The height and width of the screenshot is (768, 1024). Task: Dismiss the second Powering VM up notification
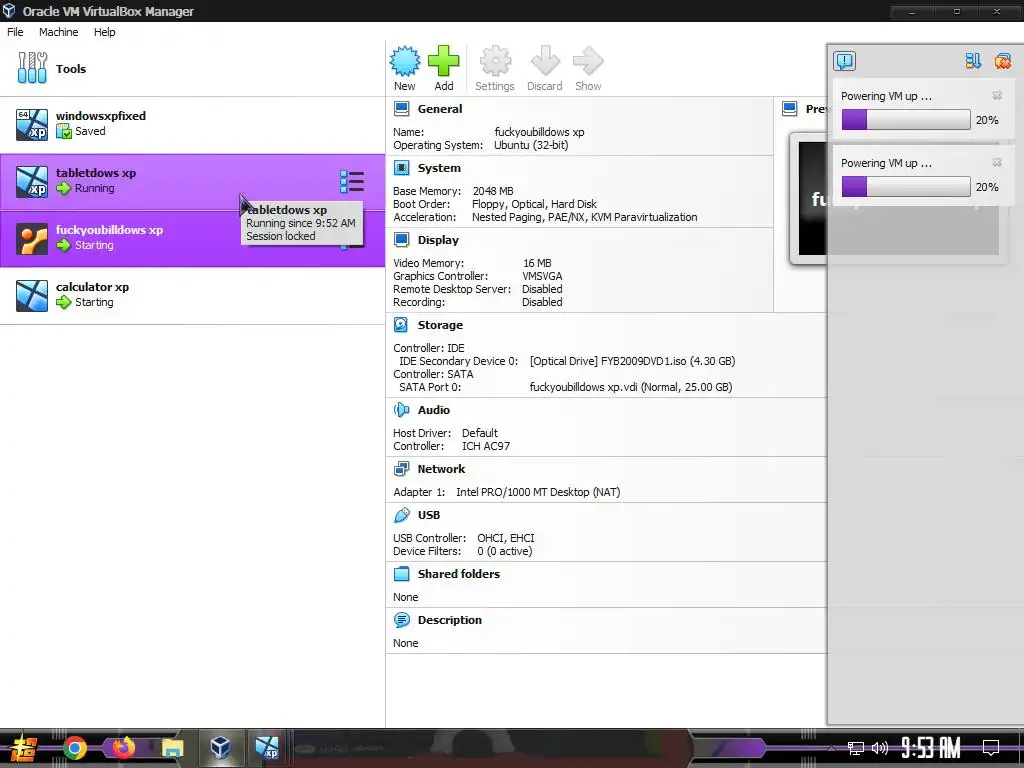[x=997, y=162]
